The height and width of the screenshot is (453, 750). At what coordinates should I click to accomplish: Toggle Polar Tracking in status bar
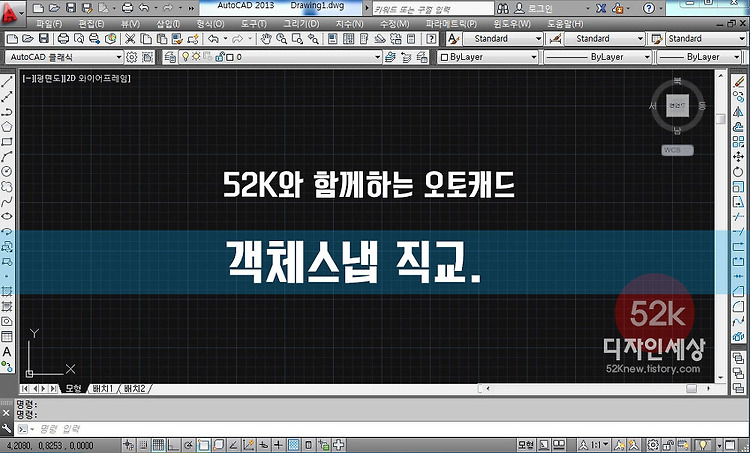pyautogui.click(x=188, y=445)
